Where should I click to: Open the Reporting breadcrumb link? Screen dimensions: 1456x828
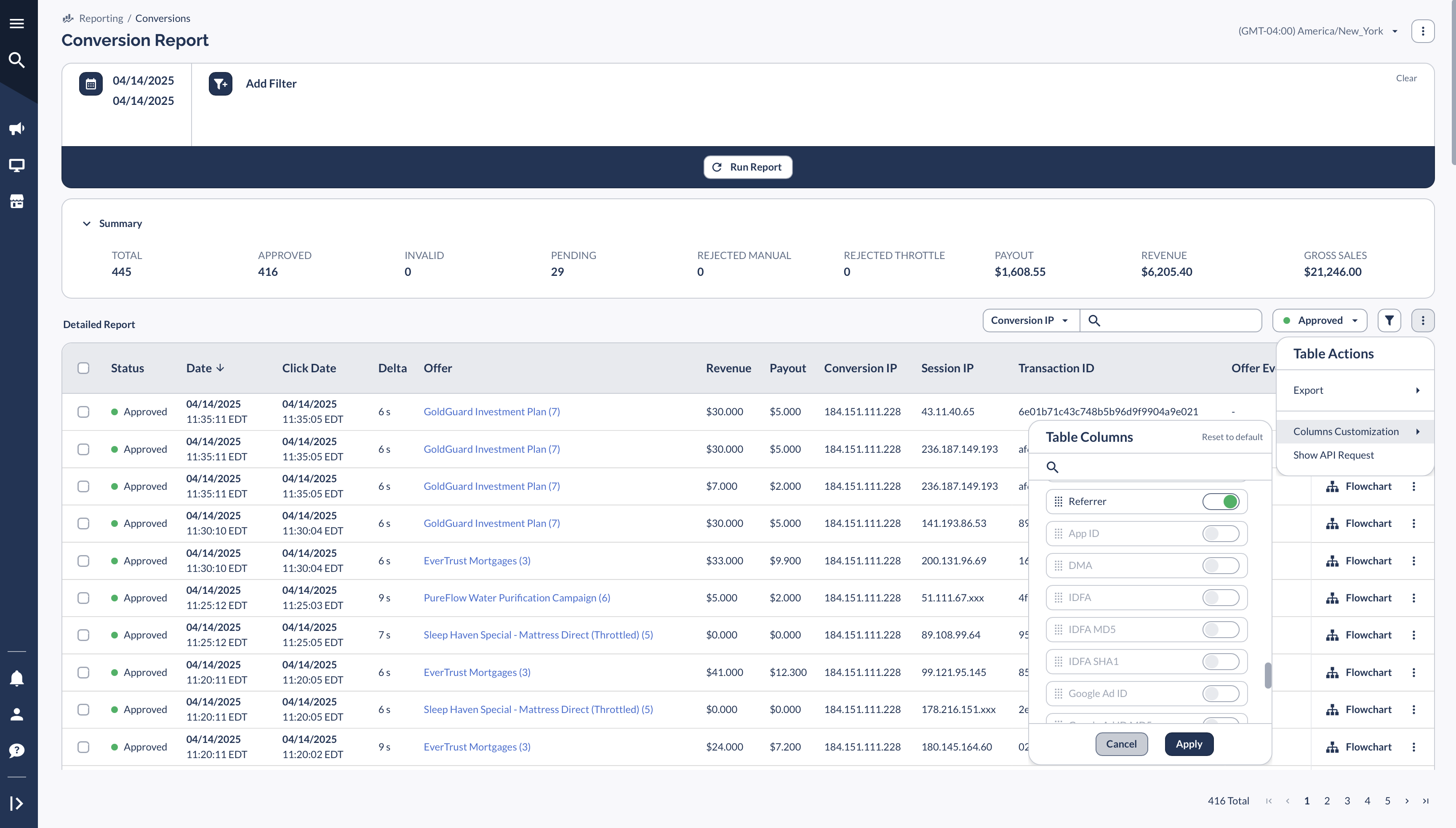101,18
